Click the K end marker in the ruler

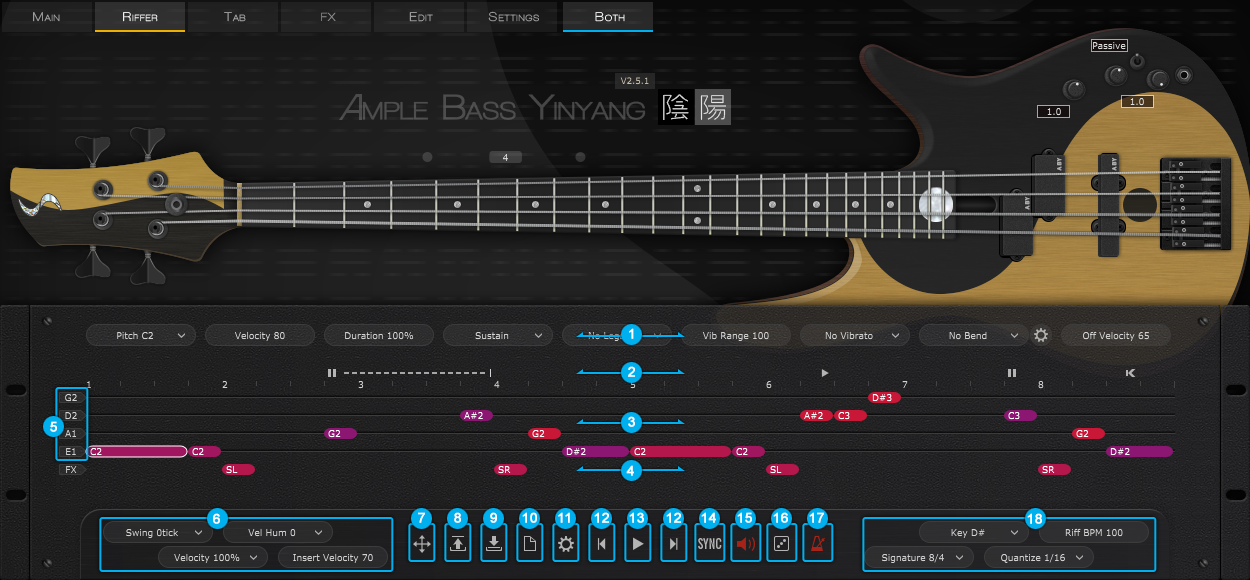1130,373
